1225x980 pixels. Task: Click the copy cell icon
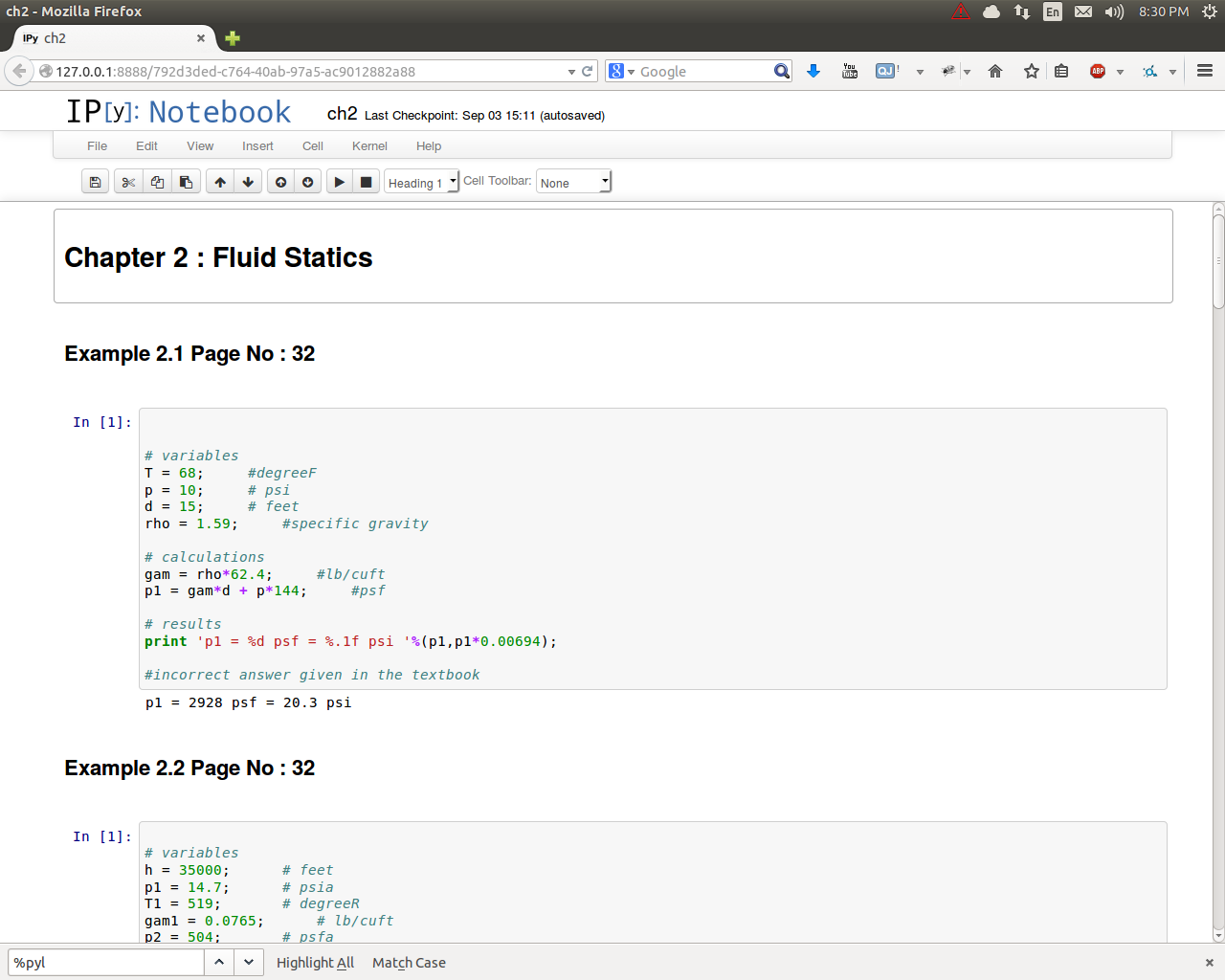[157, 182]
